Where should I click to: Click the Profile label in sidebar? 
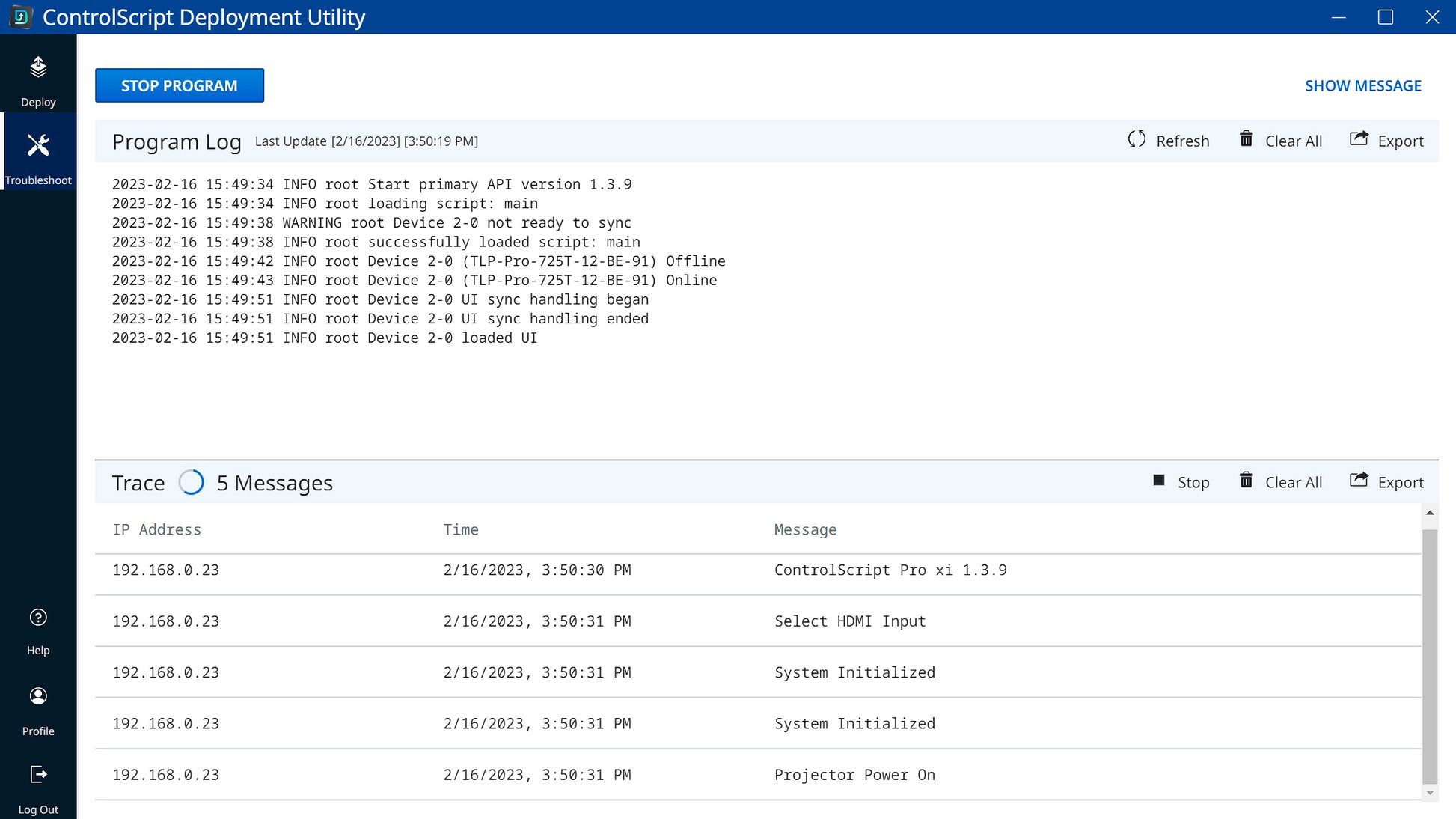38,731
